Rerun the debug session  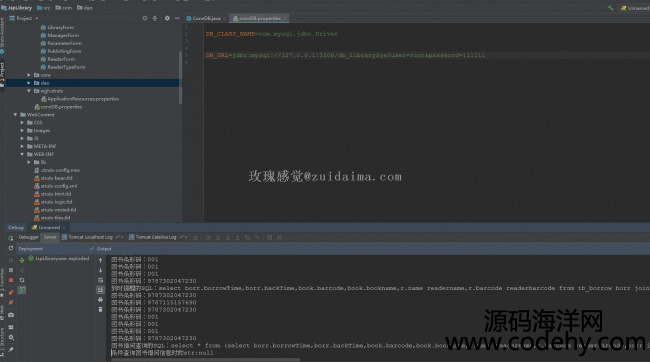tap(11, 238)
